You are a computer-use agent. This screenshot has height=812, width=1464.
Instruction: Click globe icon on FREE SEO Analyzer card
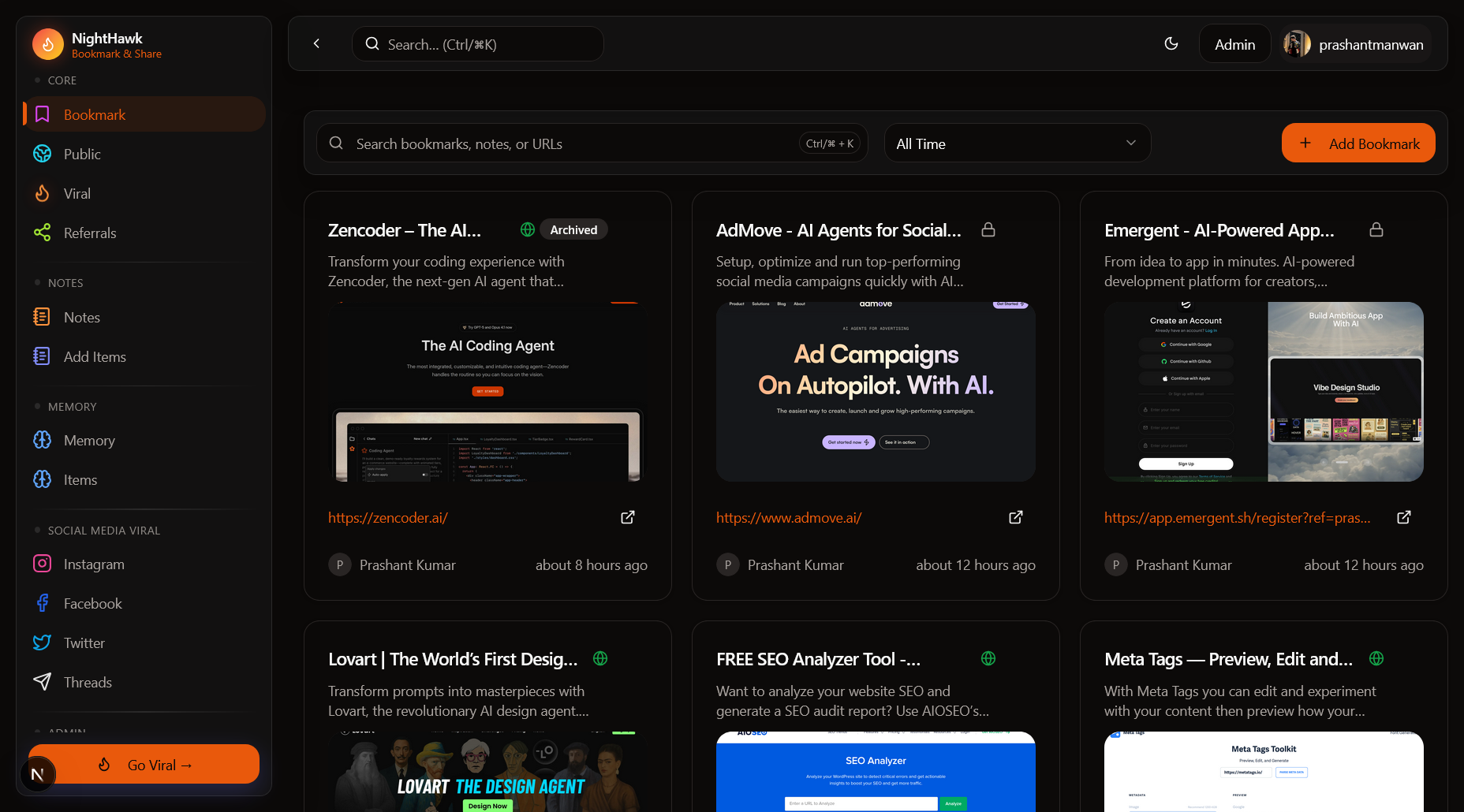(x=988, y=658)
